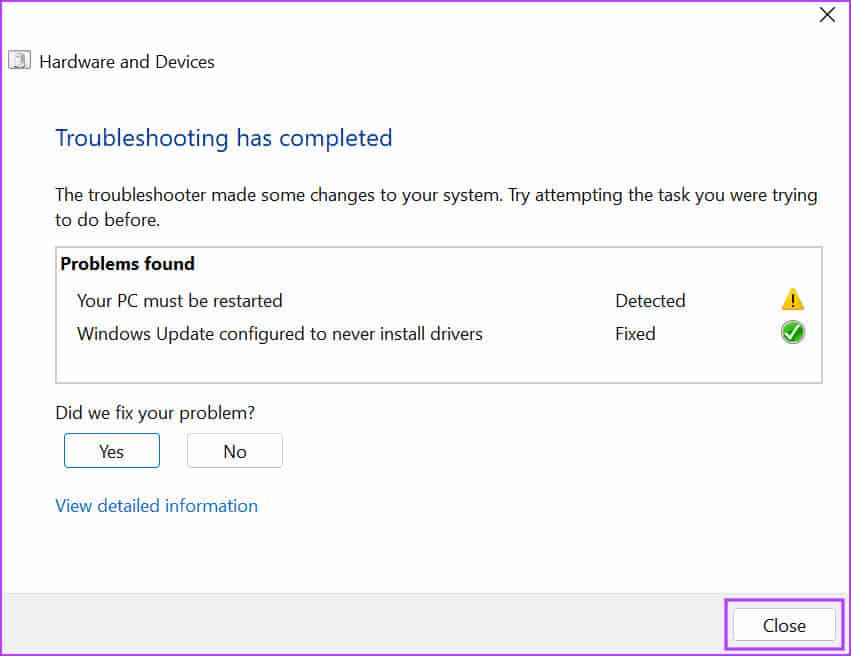Screen dimensions: 851x656
Task: Click the 'Did we fix your problem?' text
Action: point(155,413)
